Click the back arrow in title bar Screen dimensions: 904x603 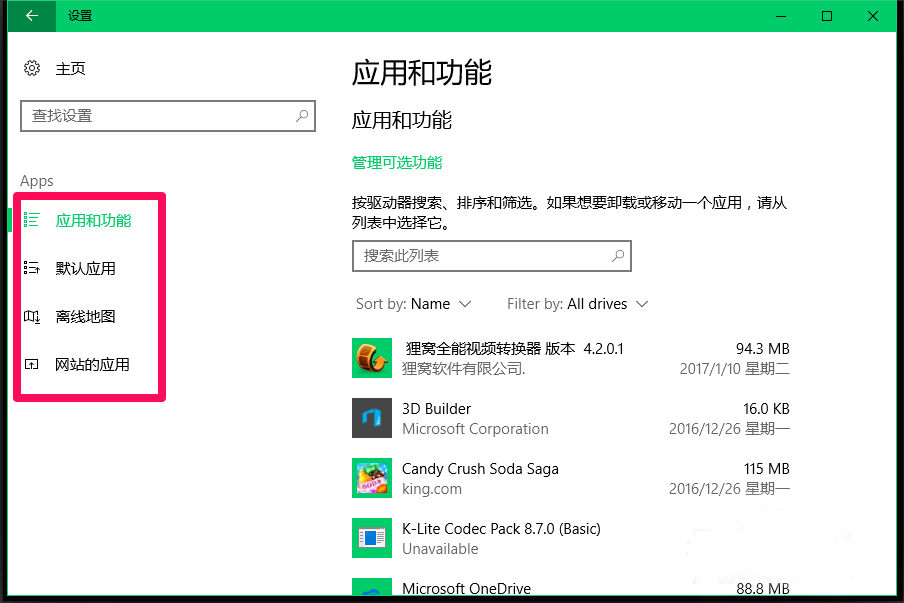click(x=32, y=16)
